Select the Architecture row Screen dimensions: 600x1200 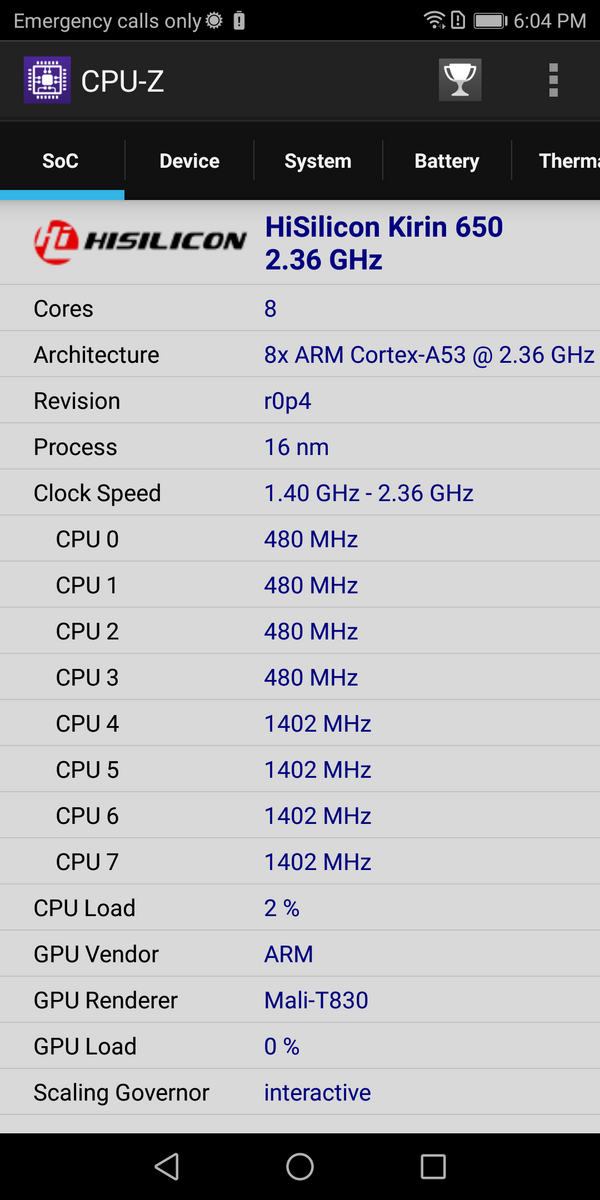[x=300, y=355]
